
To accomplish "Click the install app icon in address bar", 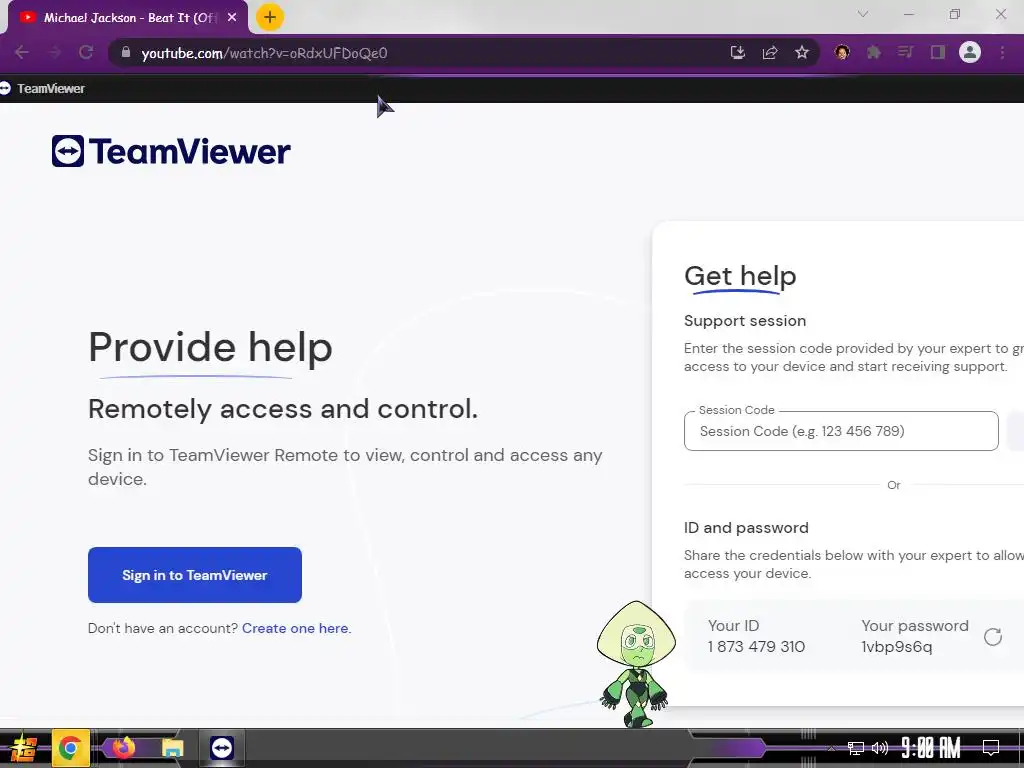I will point(737,52).
